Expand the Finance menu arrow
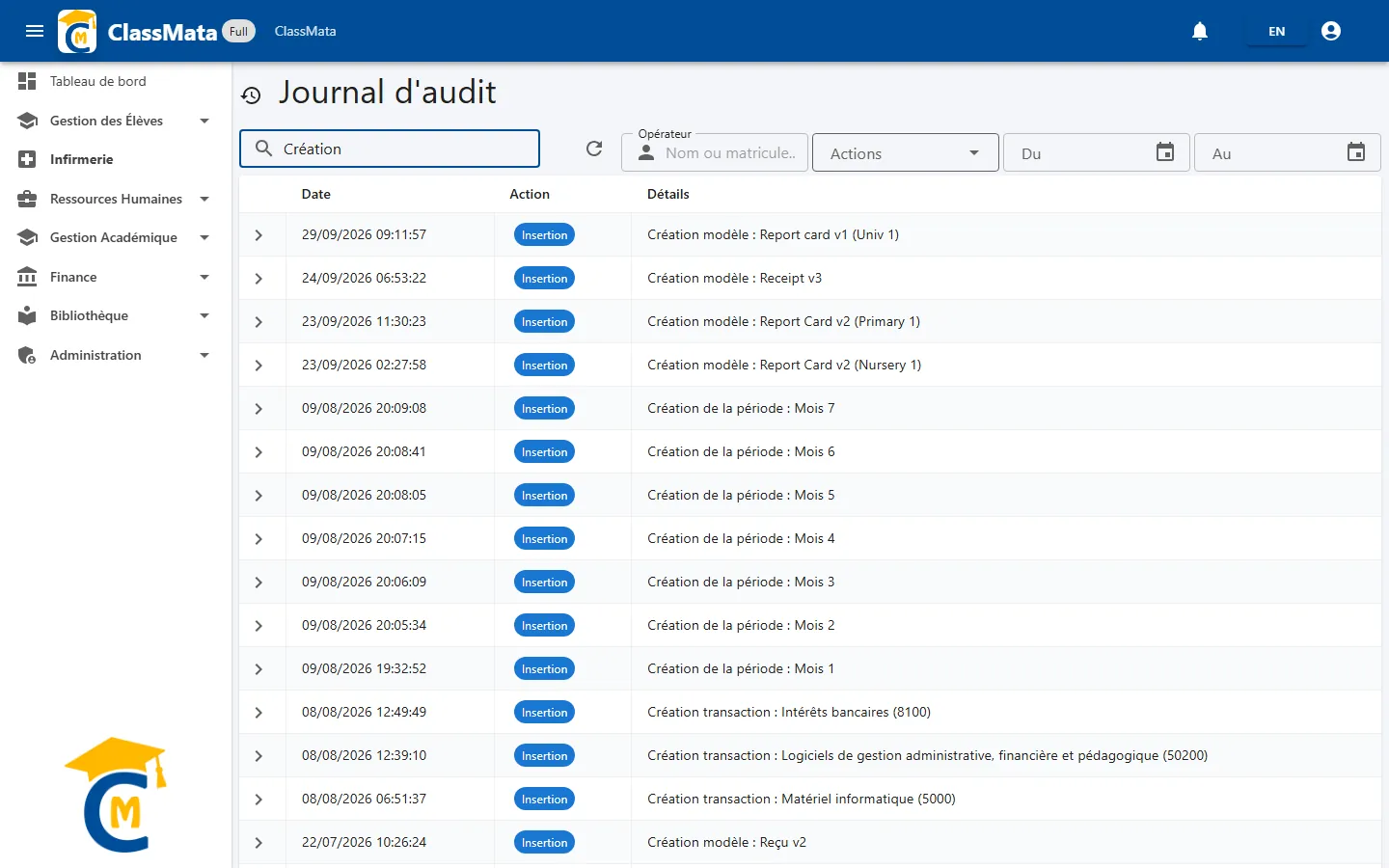This screenshot has height=868, width=1389. coord(204,277)
